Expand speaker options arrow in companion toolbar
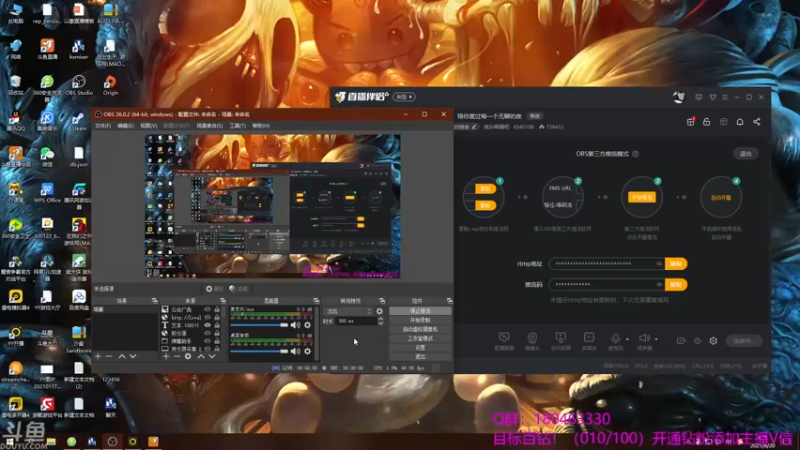 [656, 339]
